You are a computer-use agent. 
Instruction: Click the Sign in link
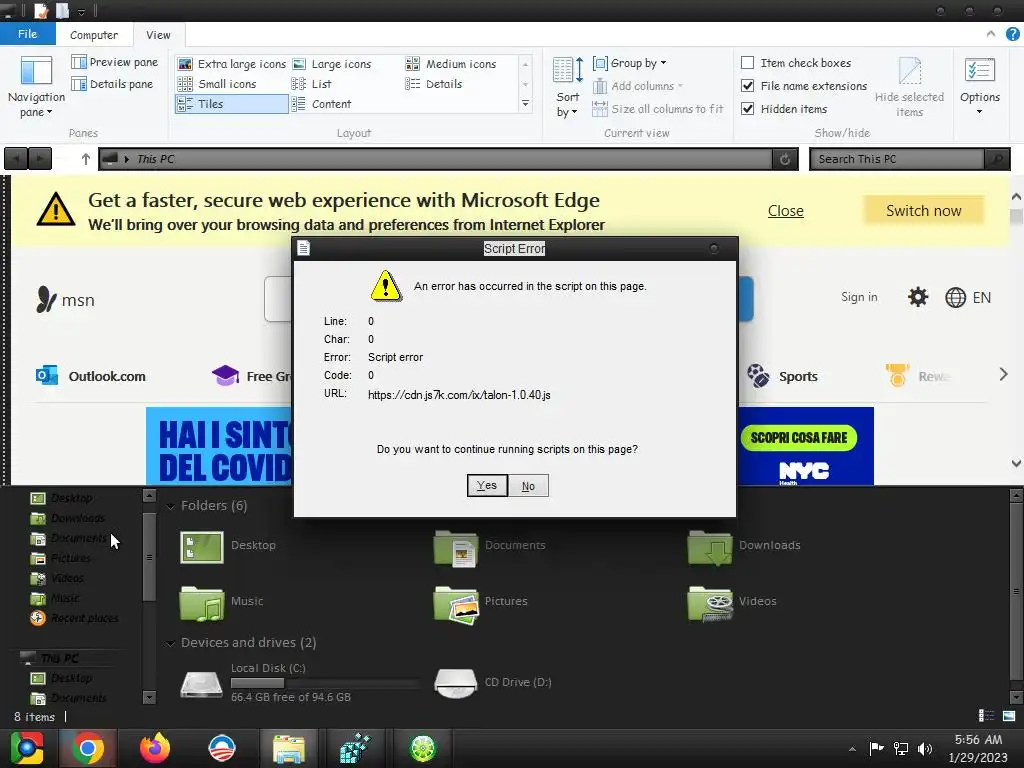[x=859, y=297]
